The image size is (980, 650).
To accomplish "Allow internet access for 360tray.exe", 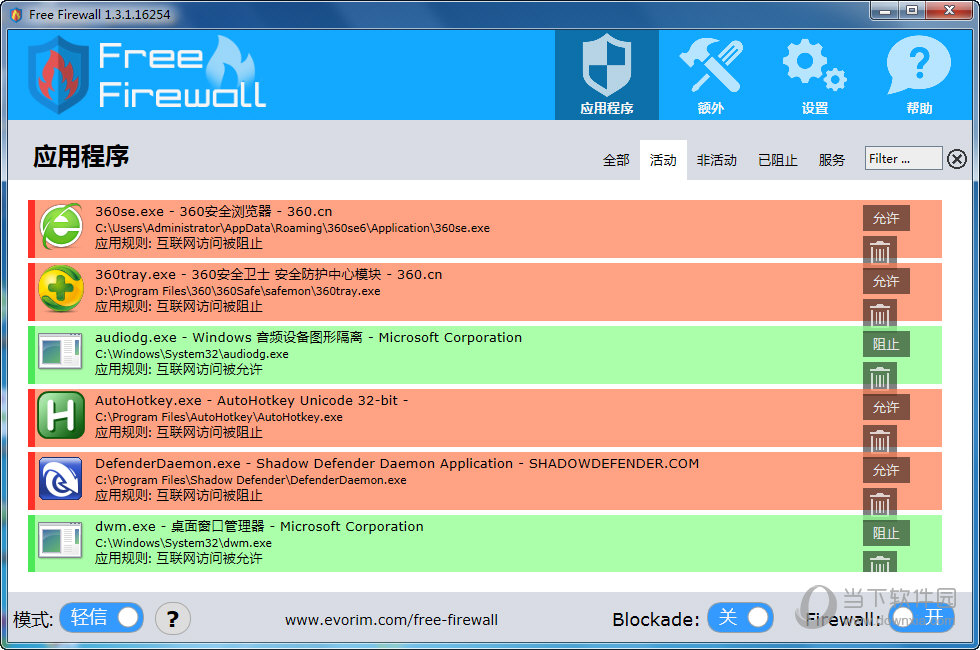I will pyautogui.click(x=886, y=281).
